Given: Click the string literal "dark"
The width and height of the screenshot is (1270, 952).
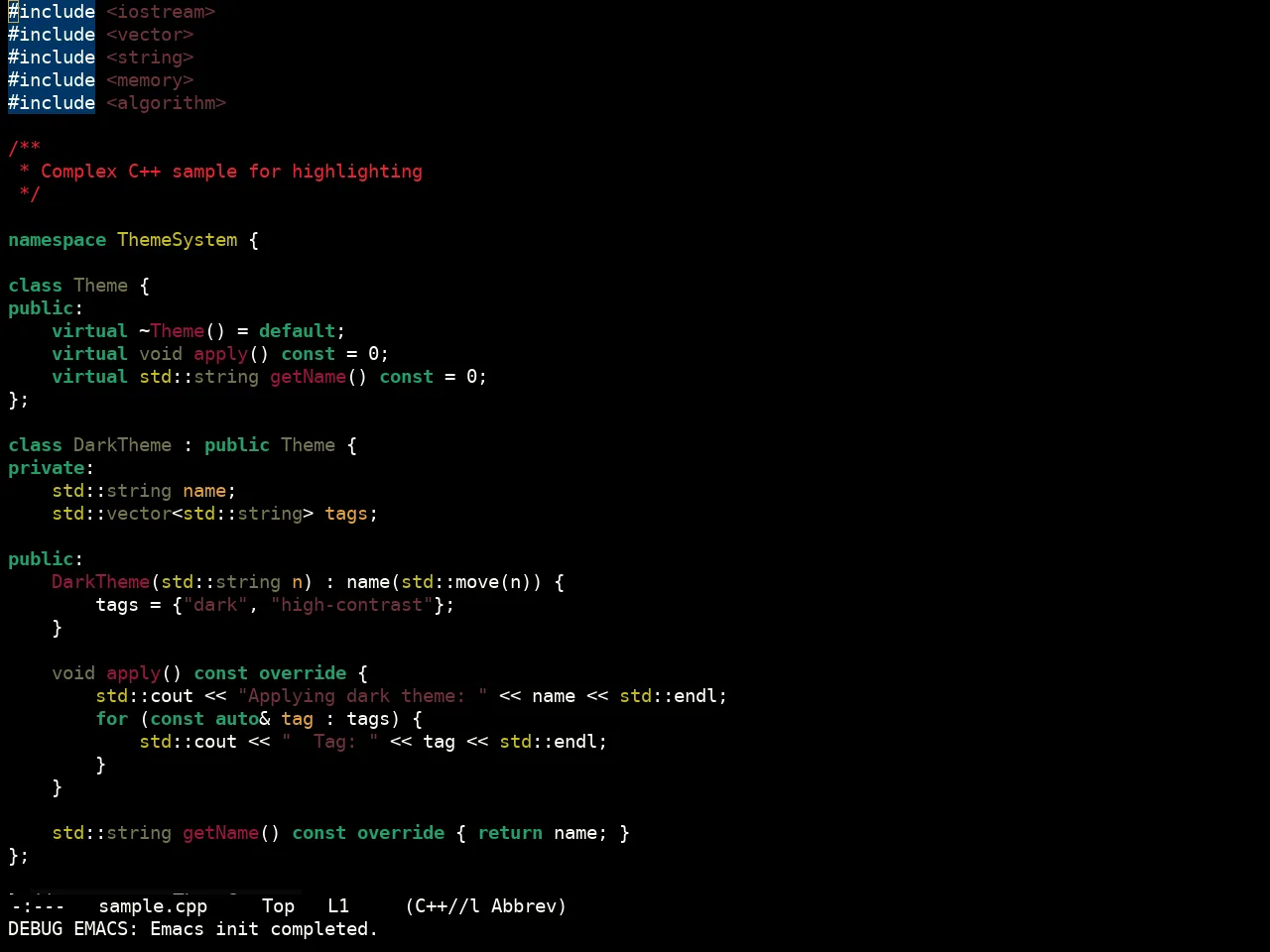Looking at the screenshot, I should pos(215,605).
